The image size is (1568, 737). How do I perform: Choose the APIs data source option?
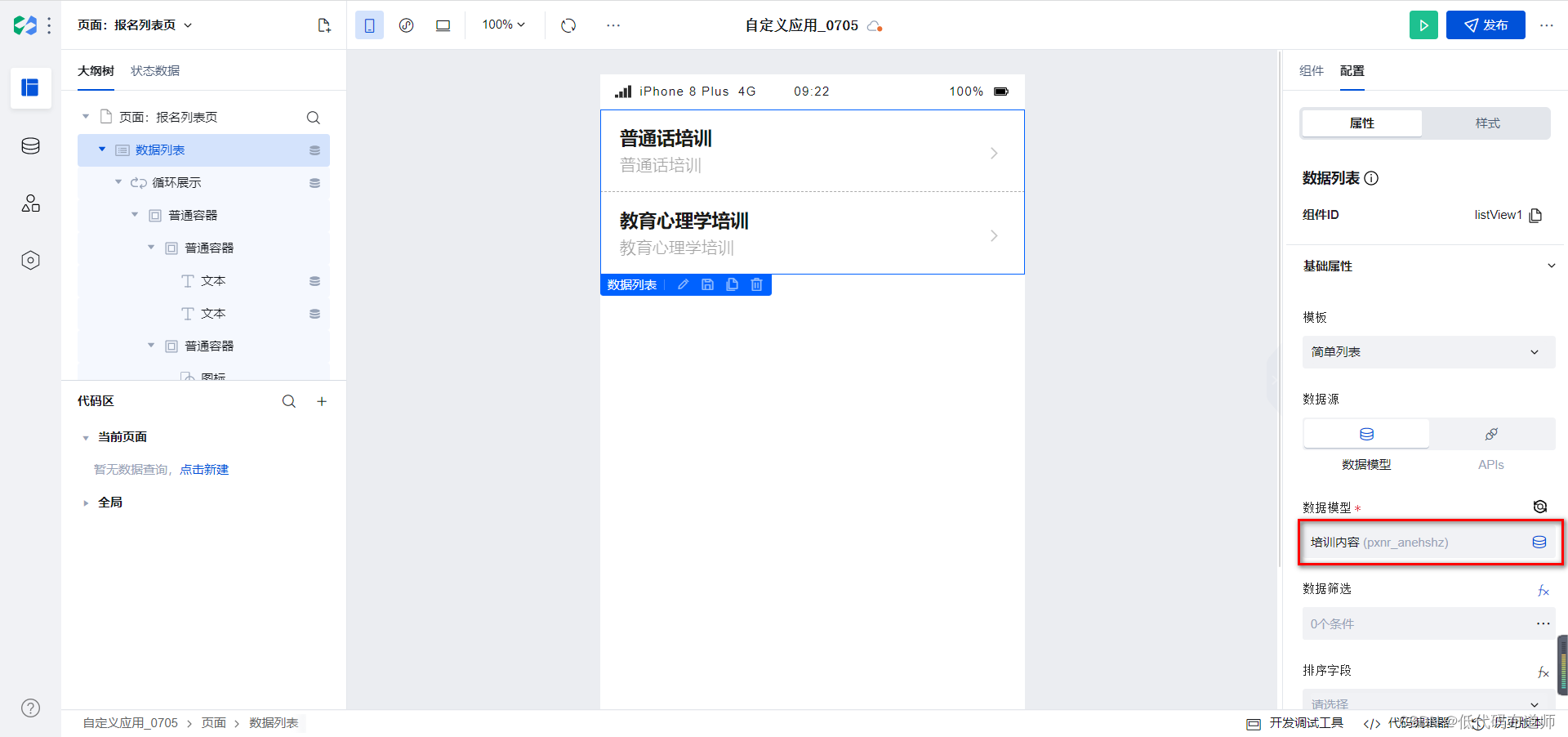click(1491, 434)
